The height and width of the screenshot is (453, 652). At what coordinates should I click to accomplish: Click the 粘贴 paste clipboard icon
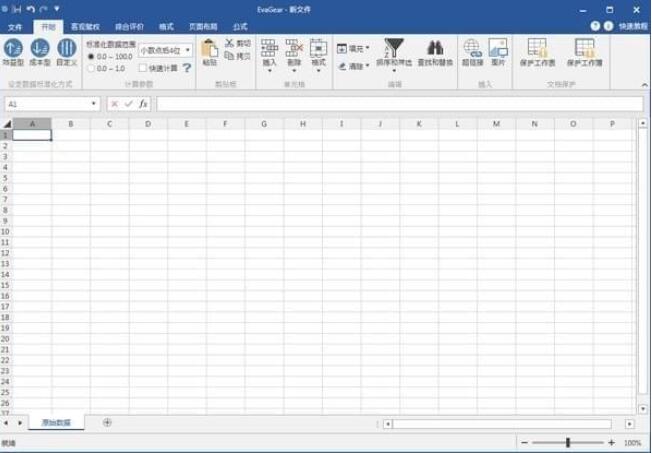pos(210,49)
